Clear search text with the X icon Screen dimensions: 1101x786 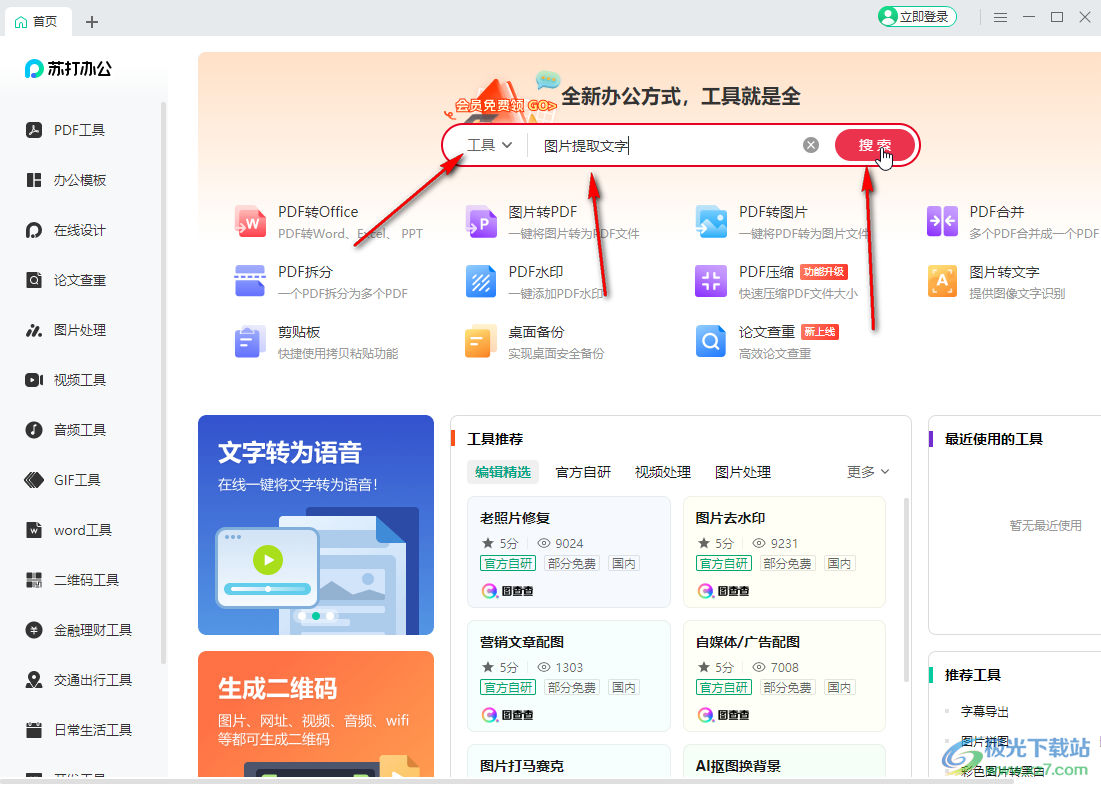tap(811, 145)
